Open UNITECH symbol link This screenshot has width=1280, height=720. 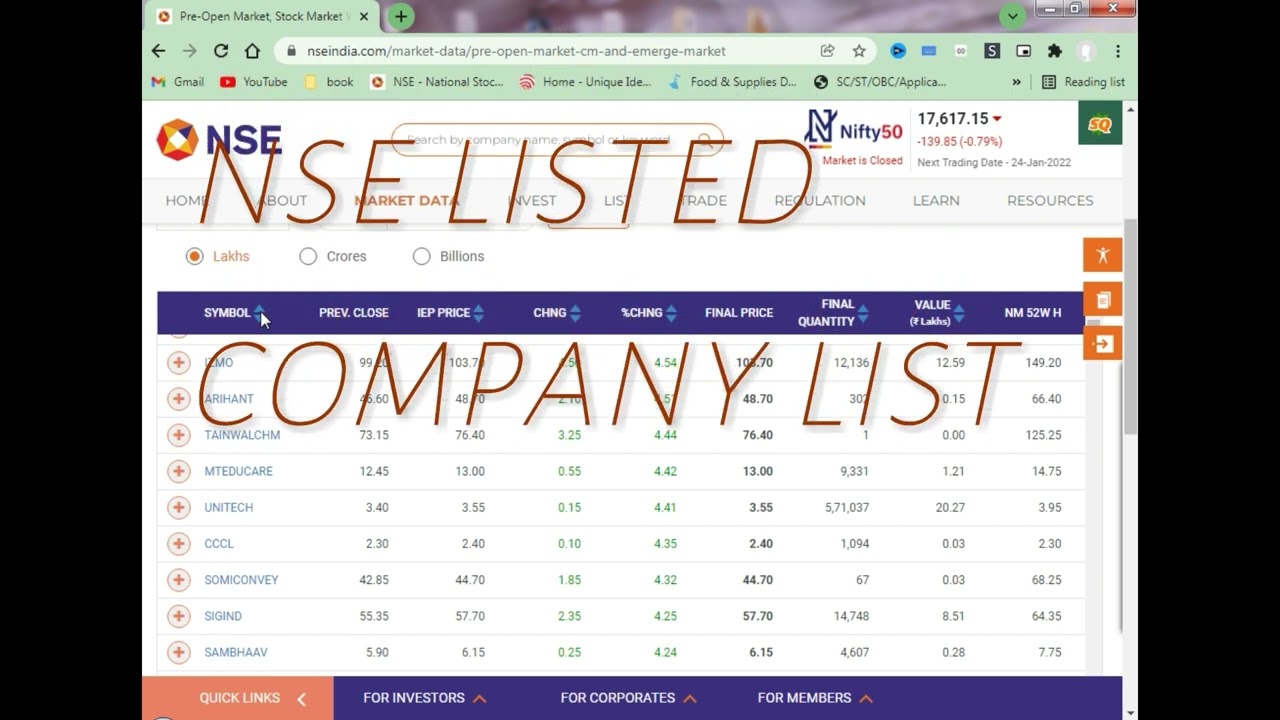coord(228,507)
